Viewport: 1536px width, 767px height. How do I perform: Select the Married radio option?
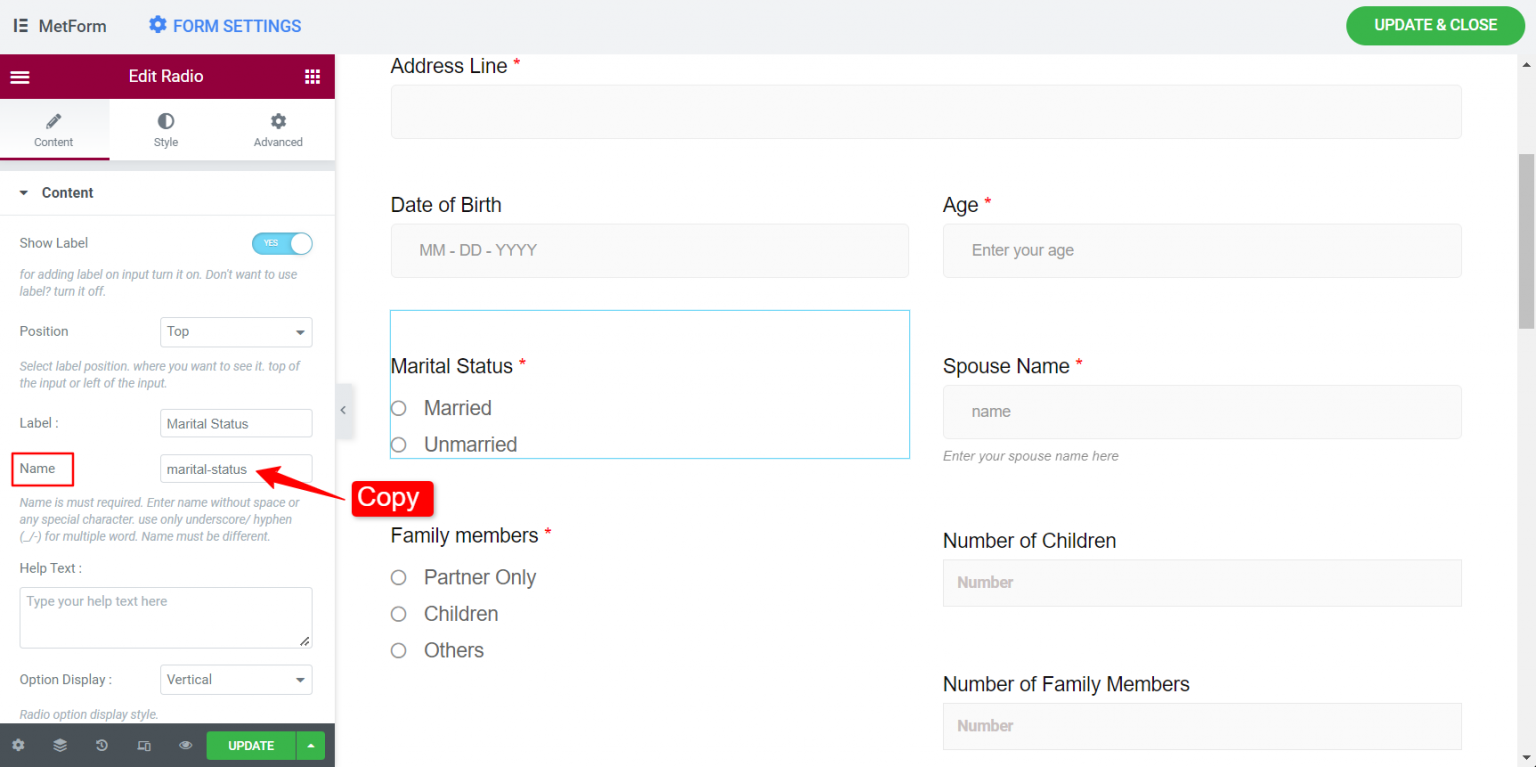click(398, 408)
